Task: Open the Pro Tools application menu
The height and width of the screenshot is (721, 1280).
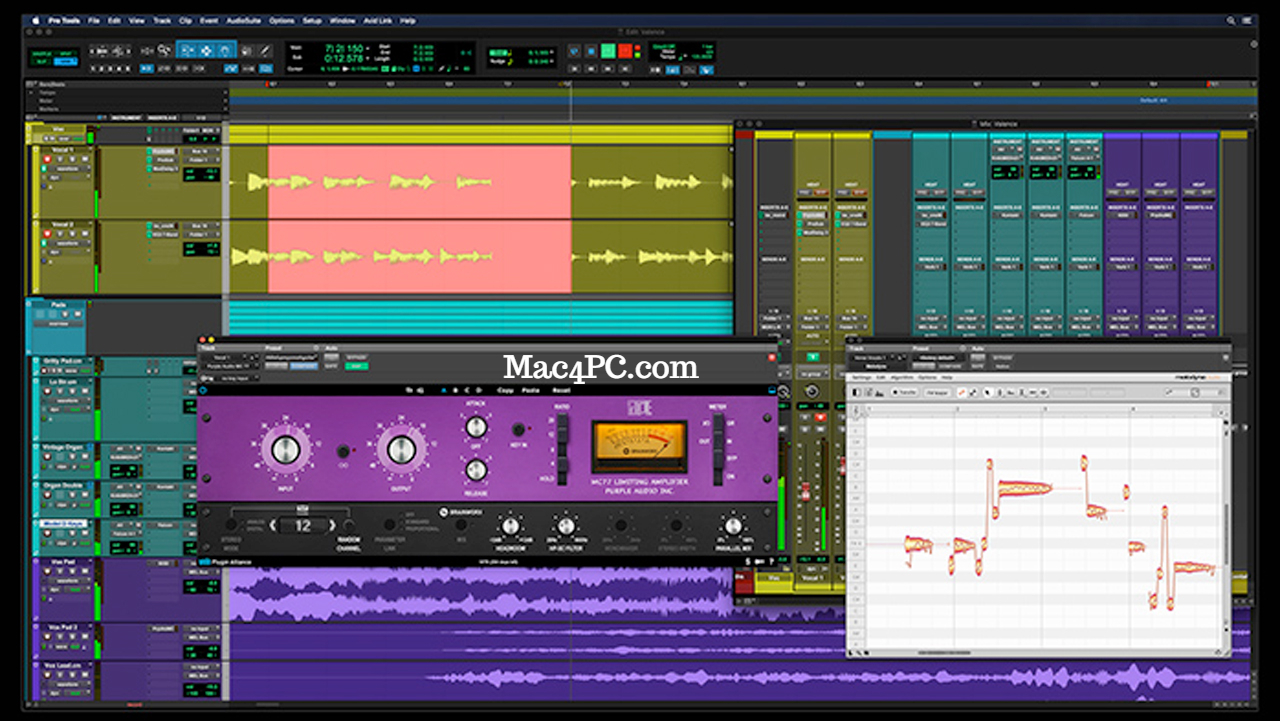Action: (x=64, y=20)
